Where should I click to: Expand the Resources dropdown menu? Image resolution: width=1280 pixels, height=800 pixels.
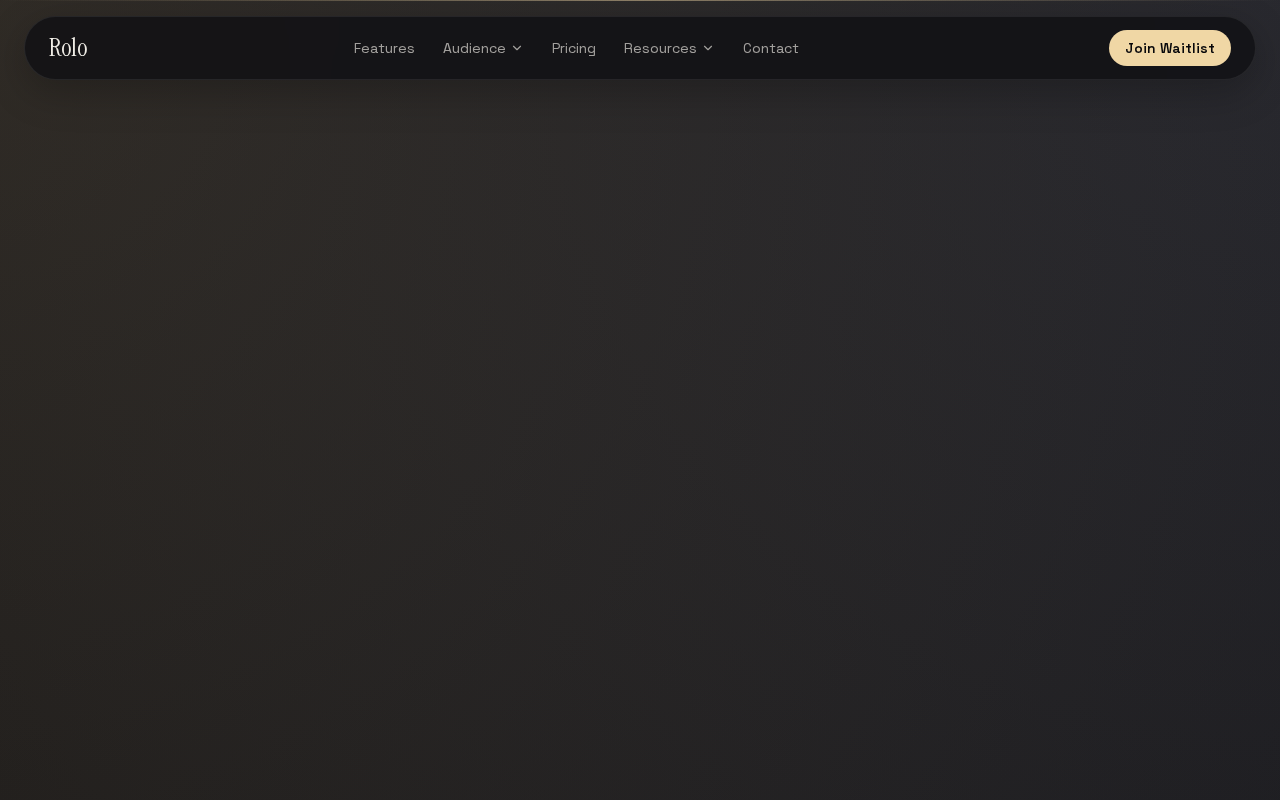[669, 48]
